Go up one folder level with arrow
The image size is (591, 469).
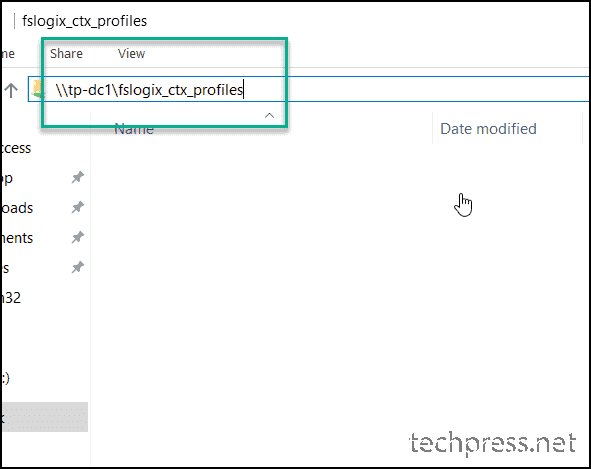11,90
